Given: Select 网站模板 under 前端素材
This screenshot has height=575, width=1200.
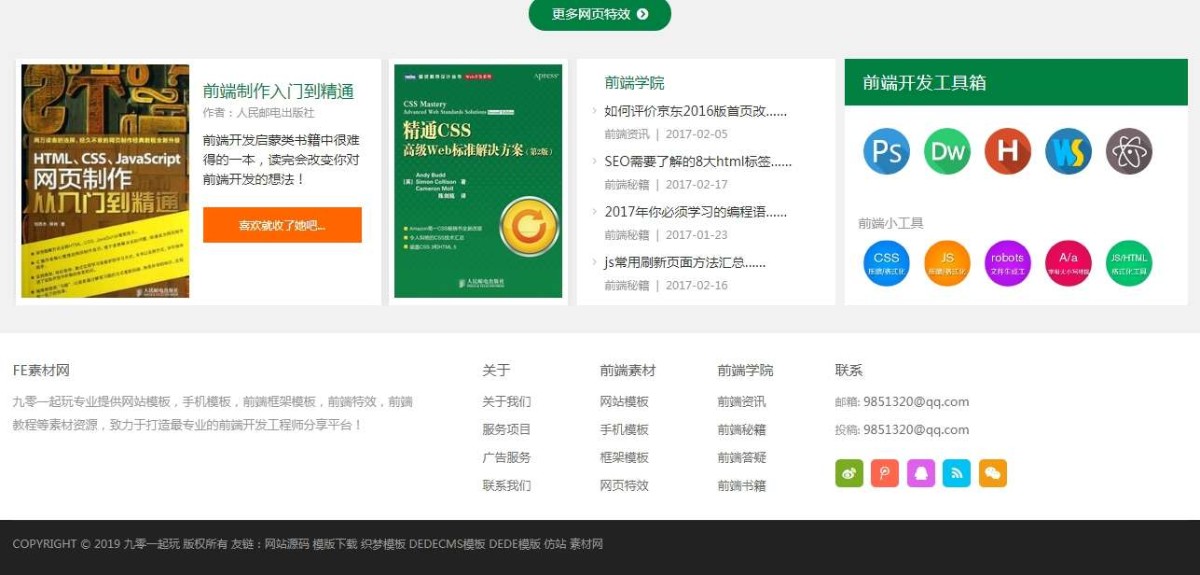Looking at the screenshot, I should click(624, 402).
